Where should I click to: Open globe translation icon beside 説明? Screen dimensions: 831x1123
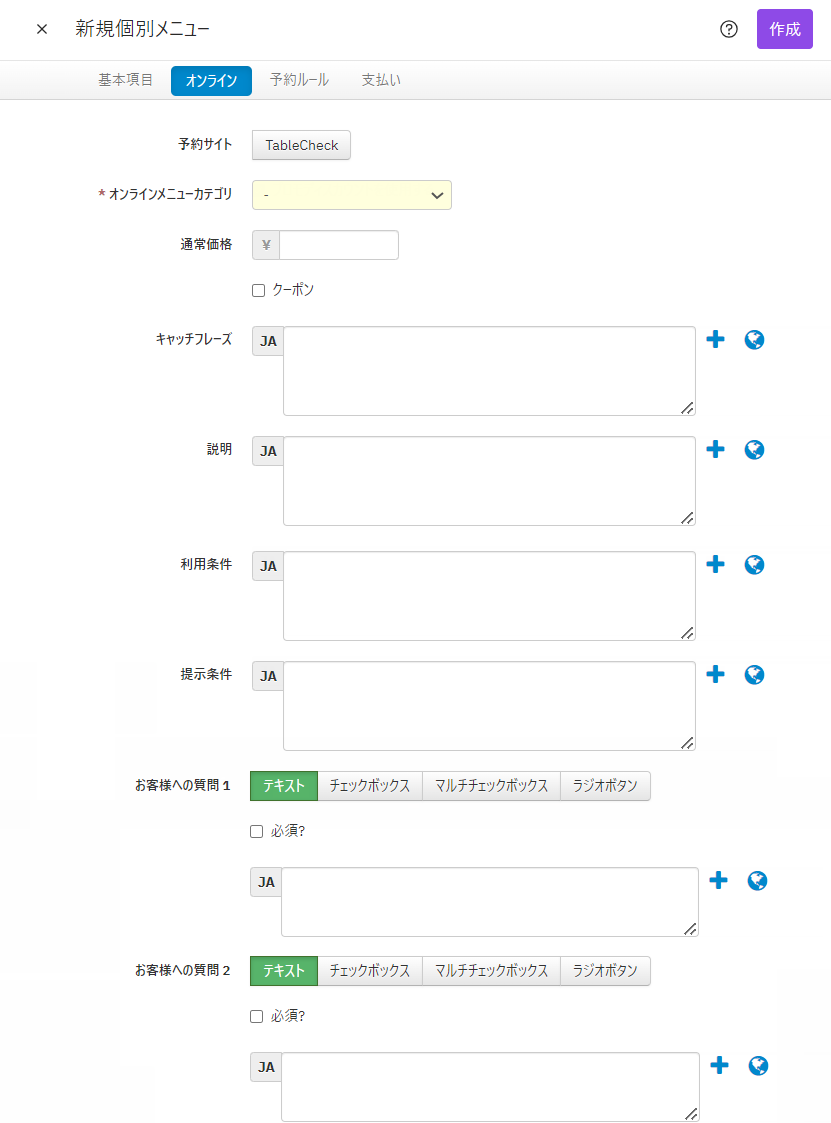[755, 450]
